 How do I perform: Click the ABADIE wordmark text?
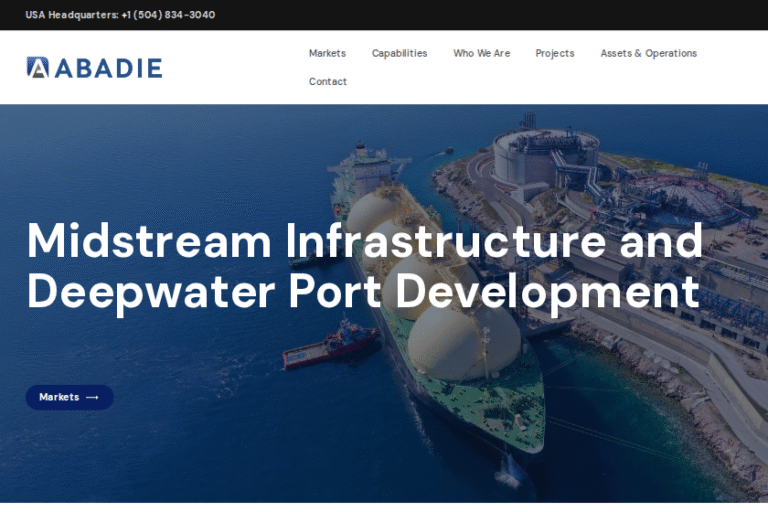(x=107, y=67)
